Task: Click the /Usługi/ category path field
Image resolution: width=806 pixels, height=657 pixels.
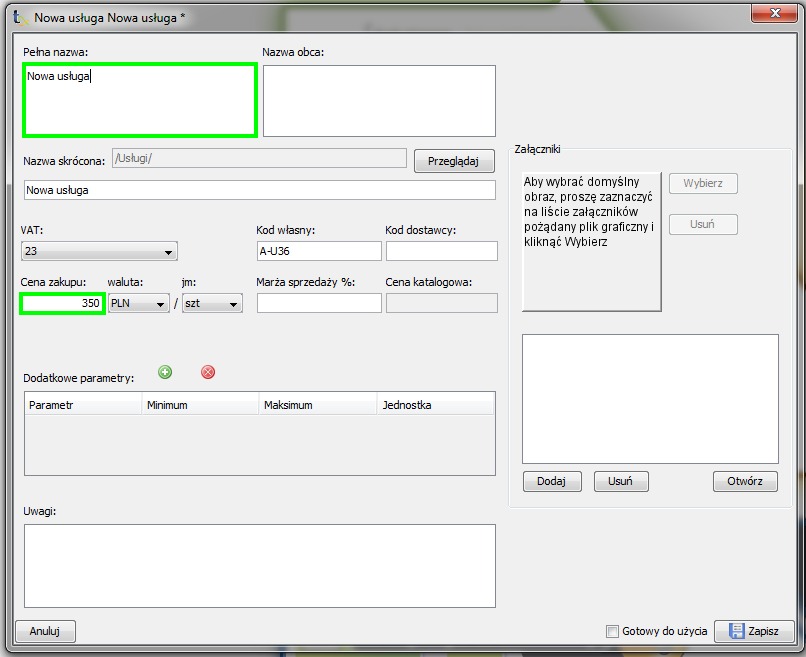Action: coord(260,158)
